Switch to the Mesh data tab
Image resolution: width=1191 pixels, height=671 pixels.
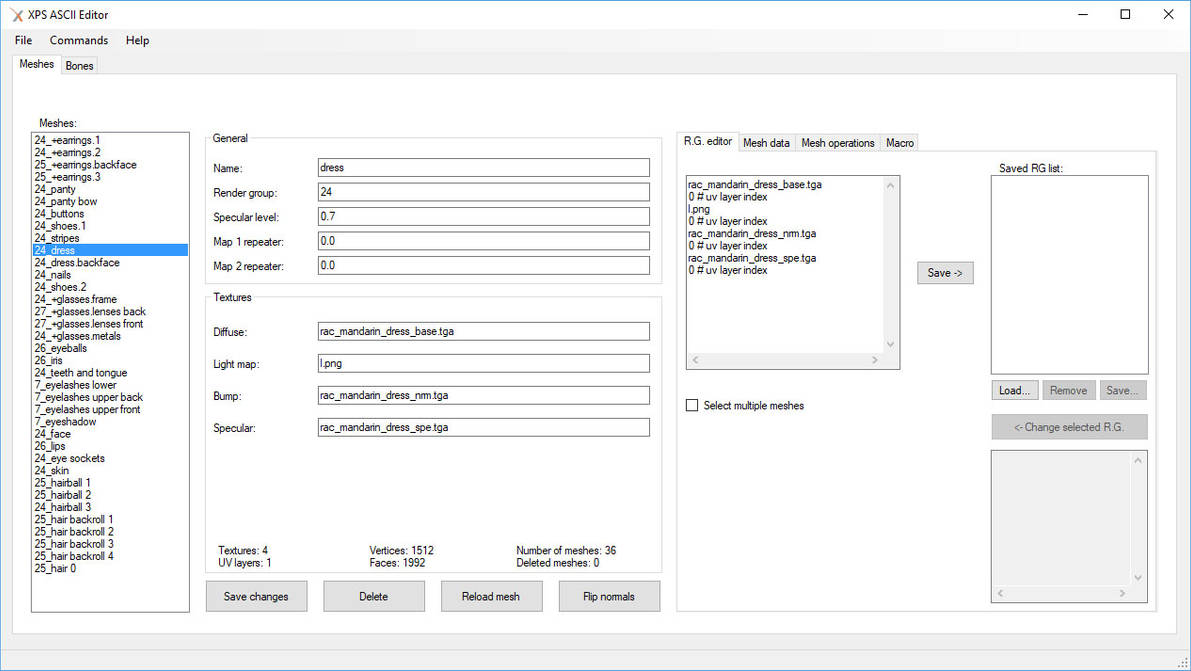pyautogui.click(x=766, y=143)
